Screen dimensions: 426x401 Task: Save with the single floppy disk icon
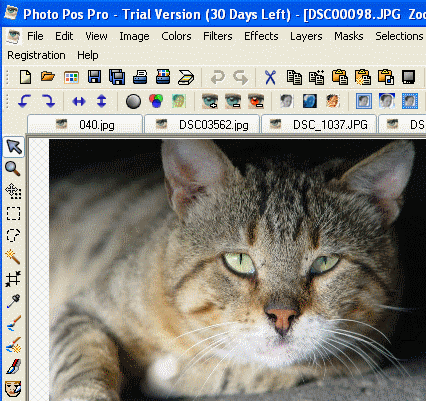tap(94, 77)
